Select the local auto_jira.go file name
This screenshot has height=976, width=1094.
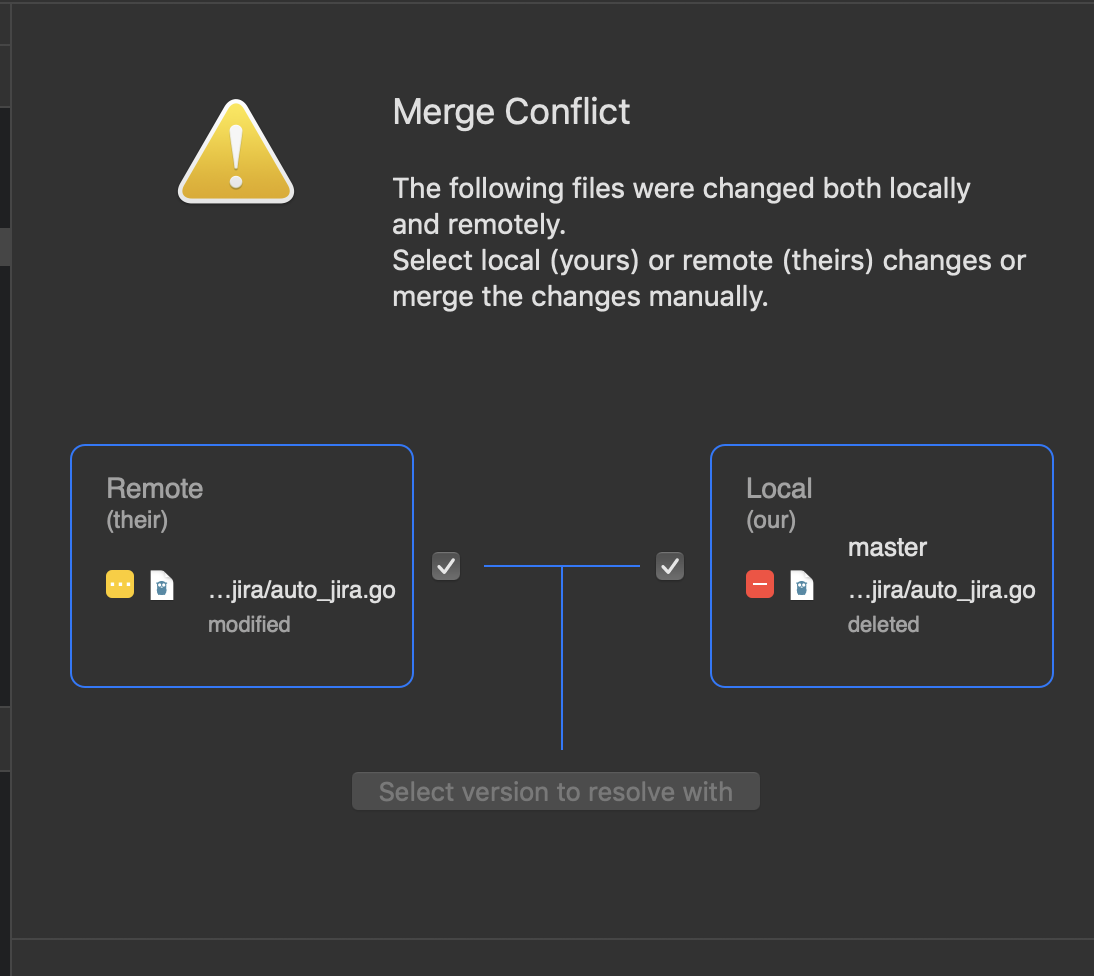pyautogui.click(x=941, y=590)
